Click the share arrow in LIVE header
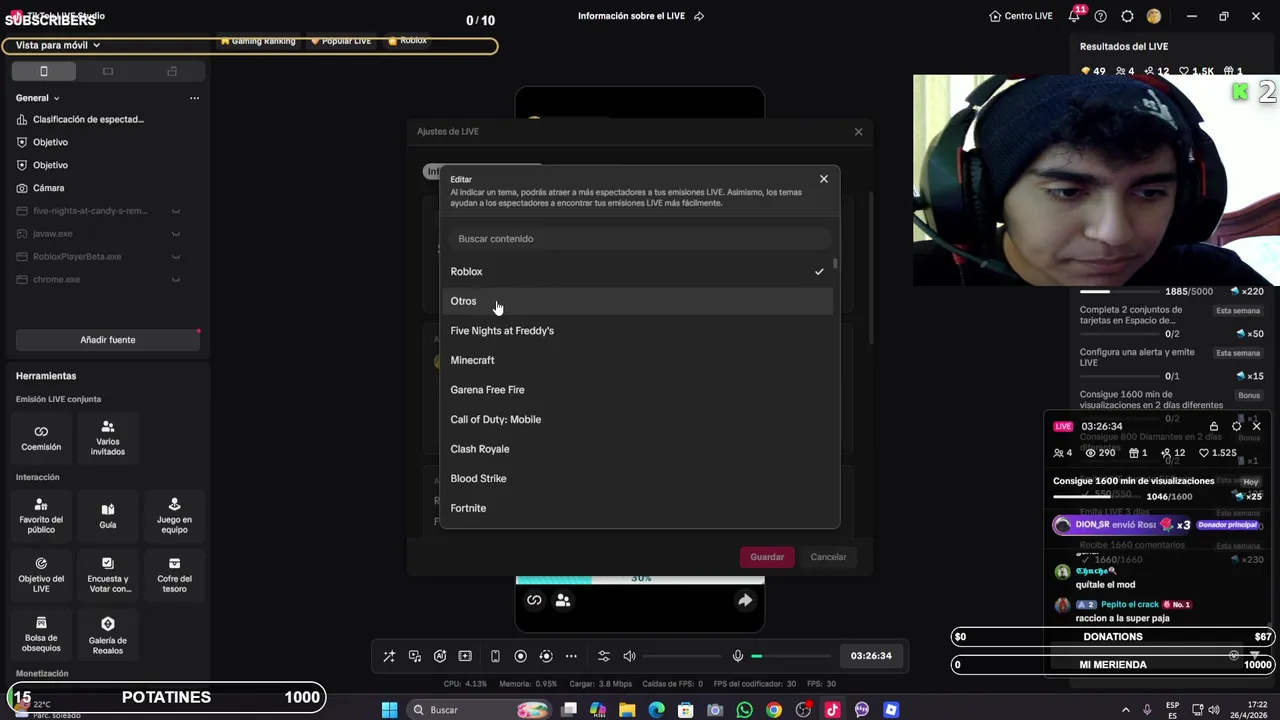 (699, 16)
